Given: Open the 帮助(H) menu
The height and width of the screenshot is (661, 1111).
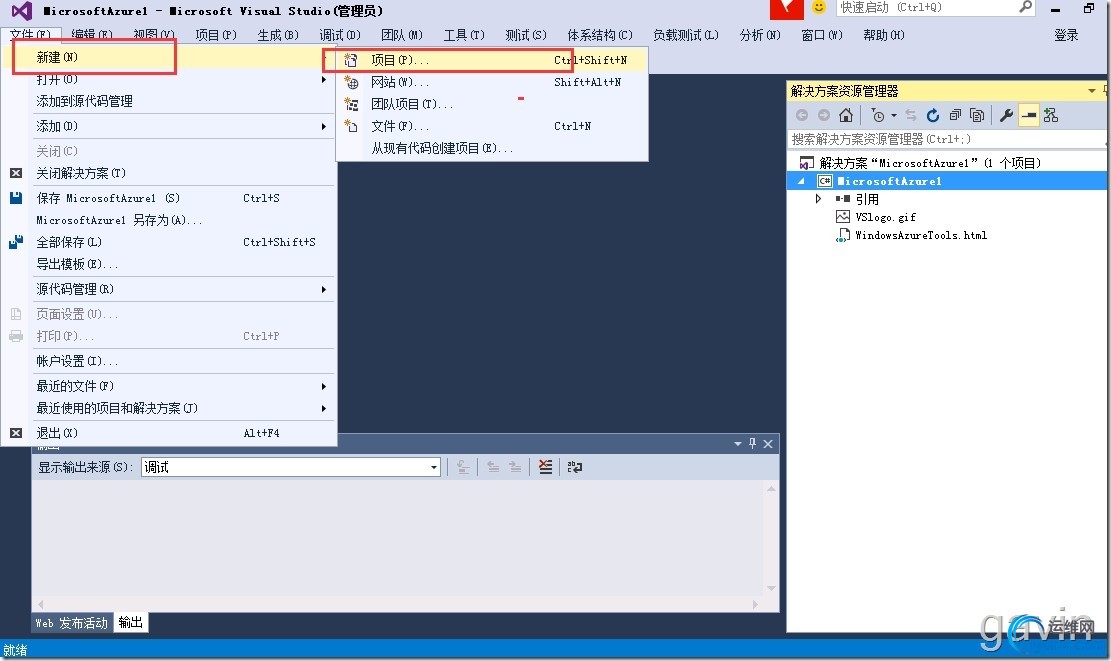Looking at the screenshot, I should (x=884, y=35).
